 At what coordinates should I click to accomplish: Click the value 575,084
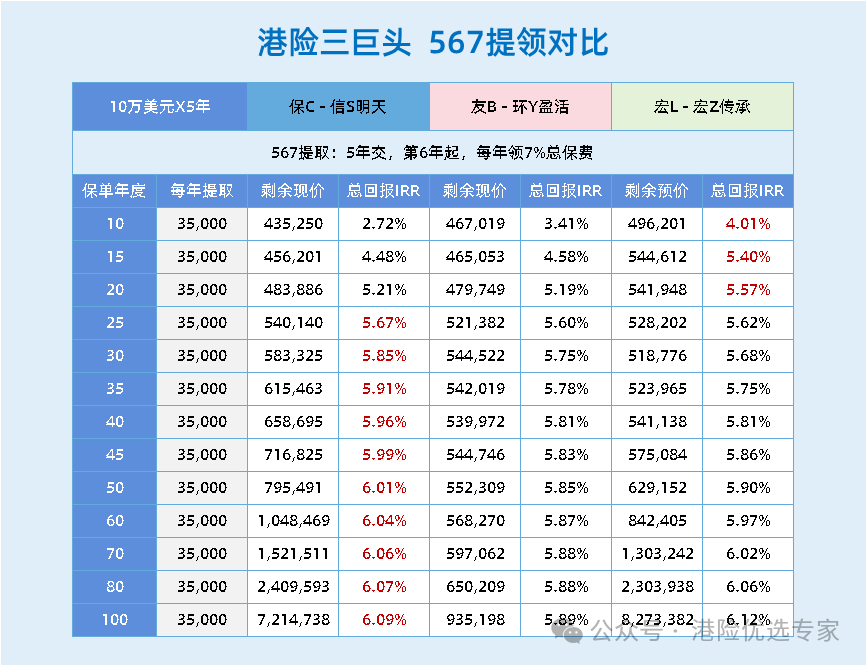[x=657, y=455]
